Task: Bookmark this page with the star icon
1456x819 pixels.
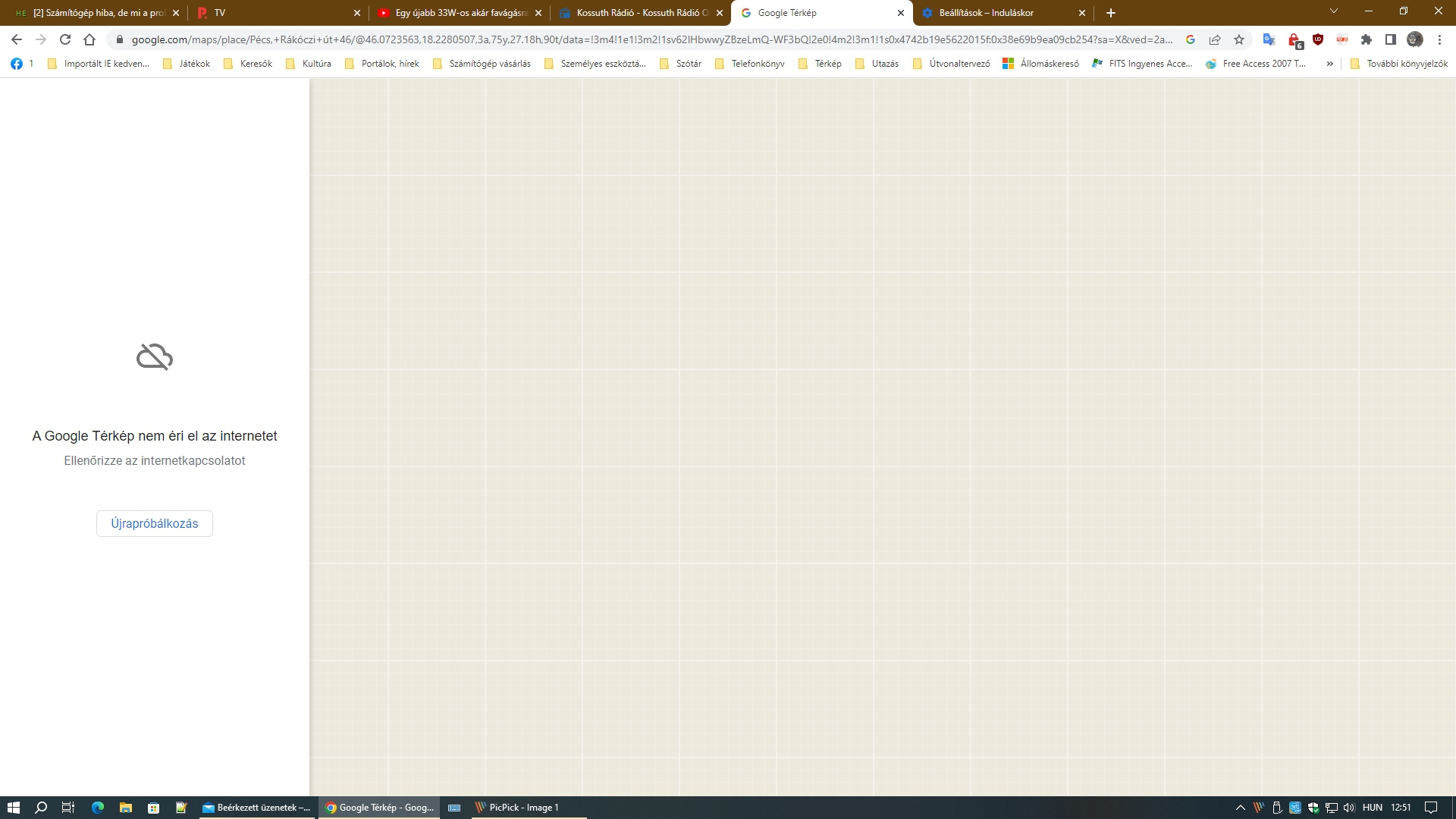Action: tap(1239, 39)
